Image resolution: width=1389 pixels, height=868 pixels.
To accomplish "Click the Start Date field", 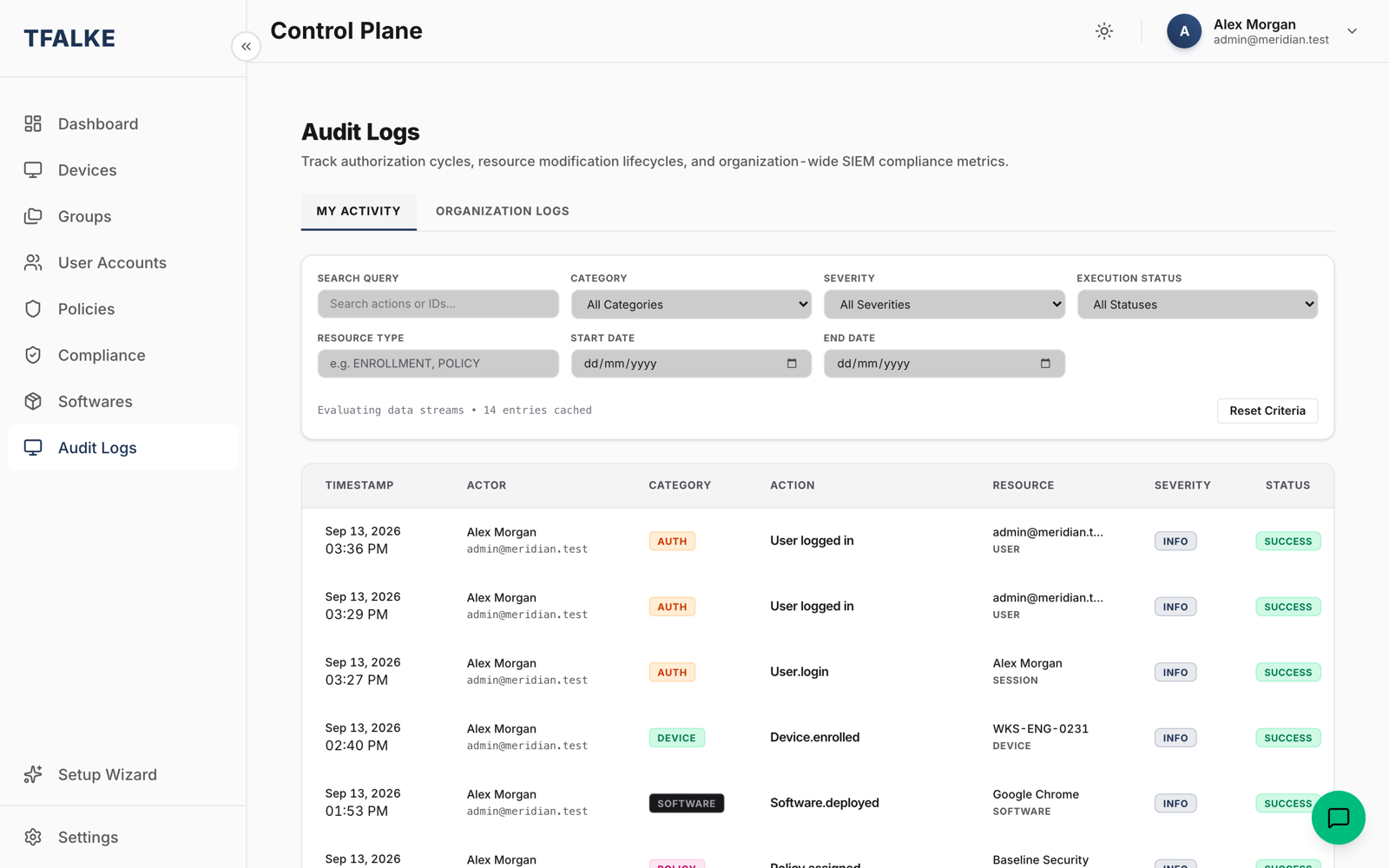I will pyautogui.click(x=691, y=364).
